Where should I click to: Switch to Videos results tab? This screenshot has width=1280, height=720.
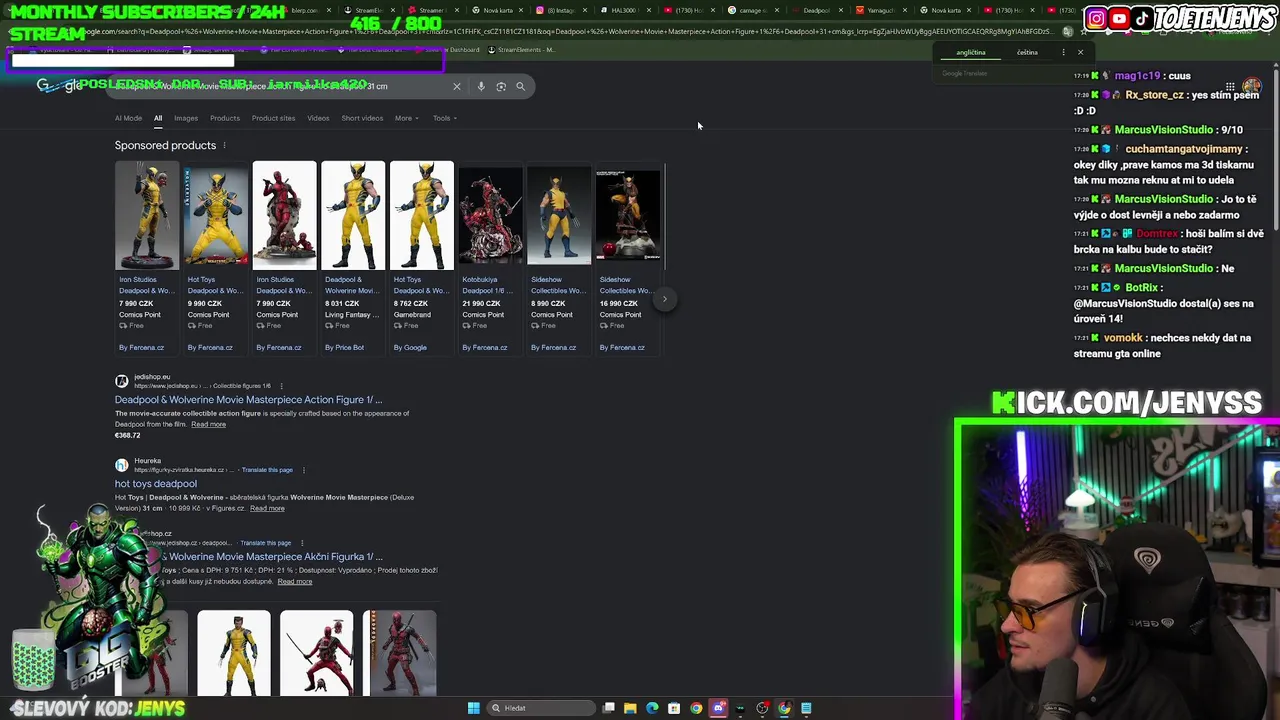pyautogui.click(x=318, y=118)
